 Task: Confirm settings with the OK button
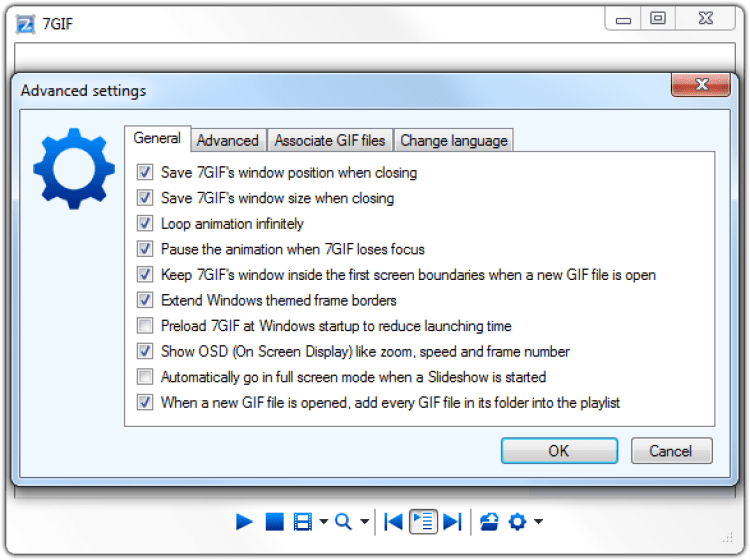point(559,450)
